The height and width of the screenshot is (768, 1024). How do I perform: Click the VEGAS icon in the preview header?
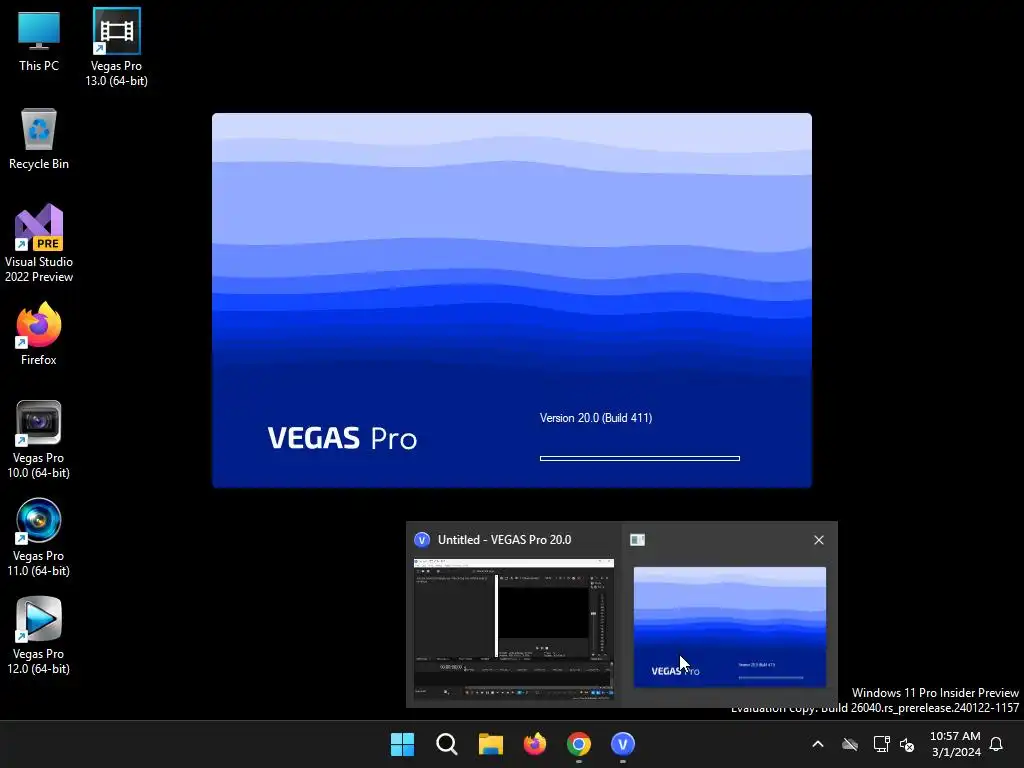(422, 540)
